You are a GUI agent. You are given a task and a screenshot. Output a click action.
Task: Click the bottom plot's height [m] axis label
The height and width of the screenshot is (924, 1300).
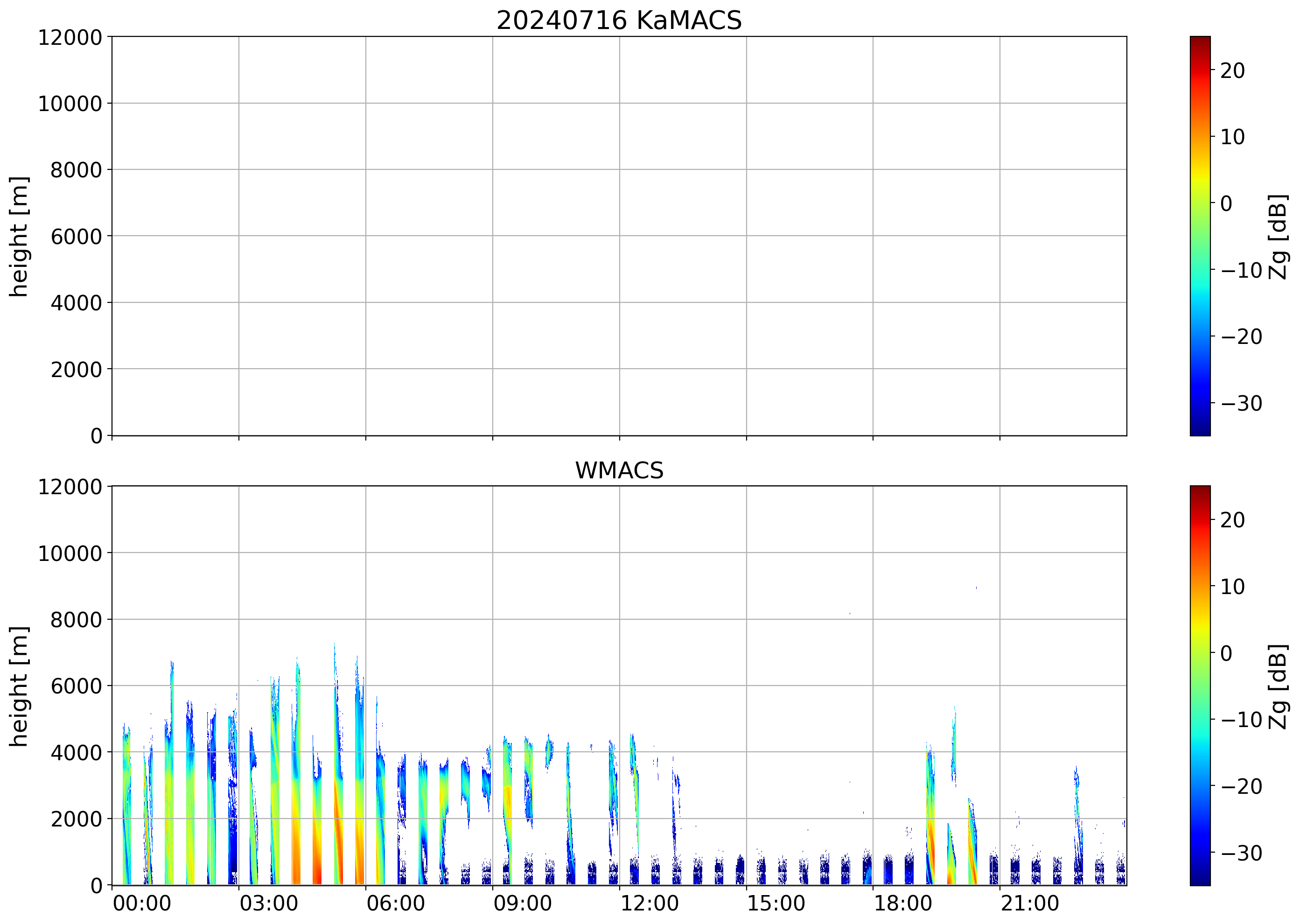click(x=19, y=686)
